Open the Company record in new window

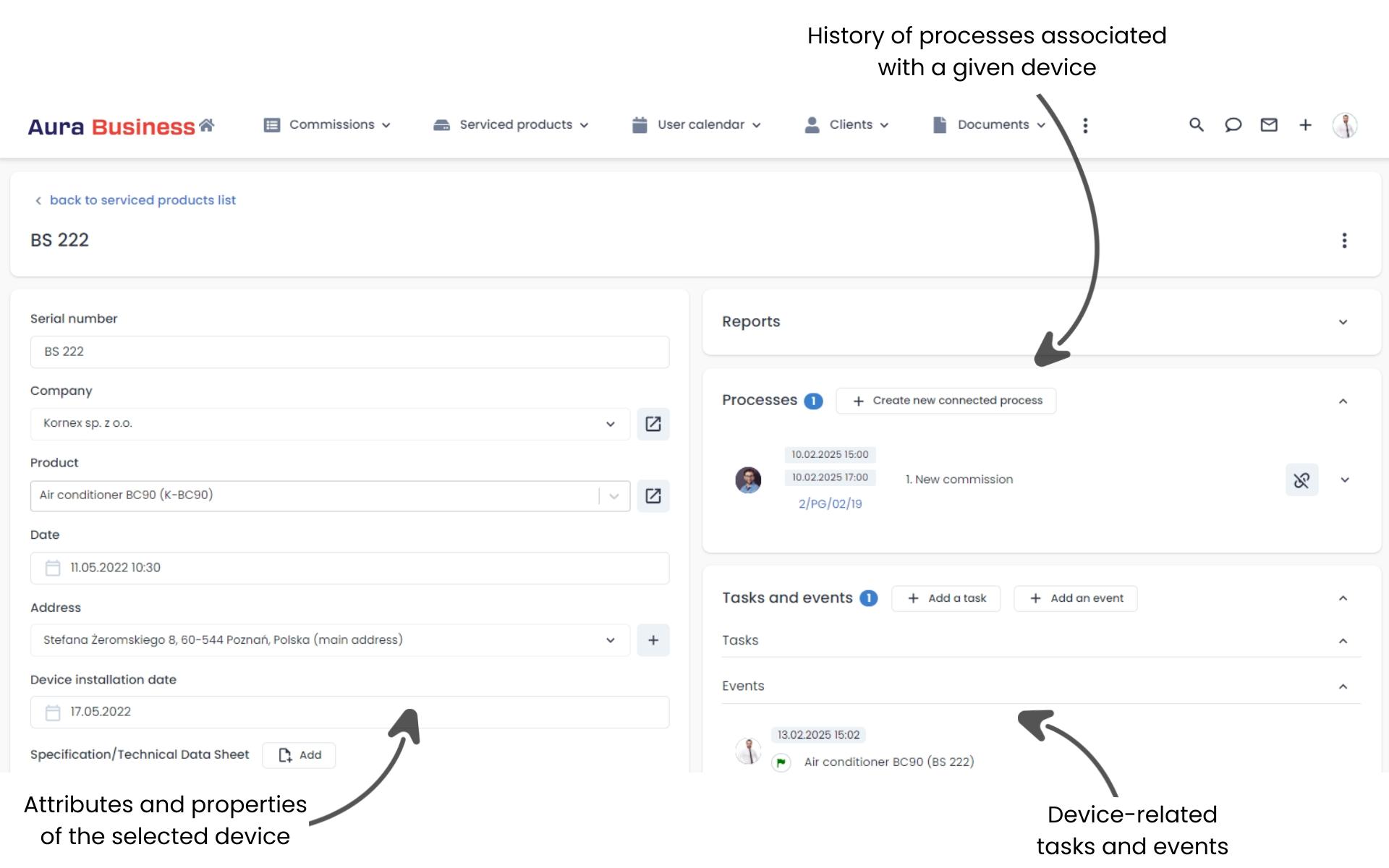pyautogui.click(x=653, y=424)
